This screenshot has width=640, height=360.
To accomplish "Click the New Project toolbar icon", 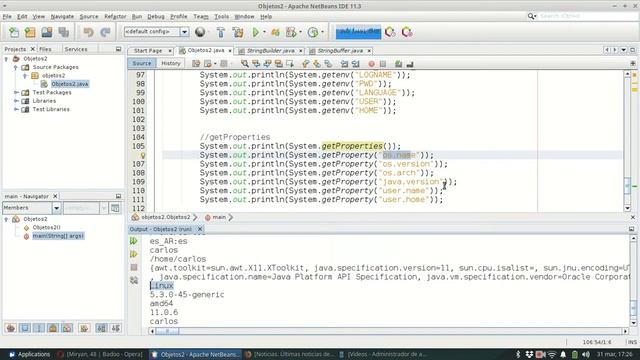I will 30,32.
